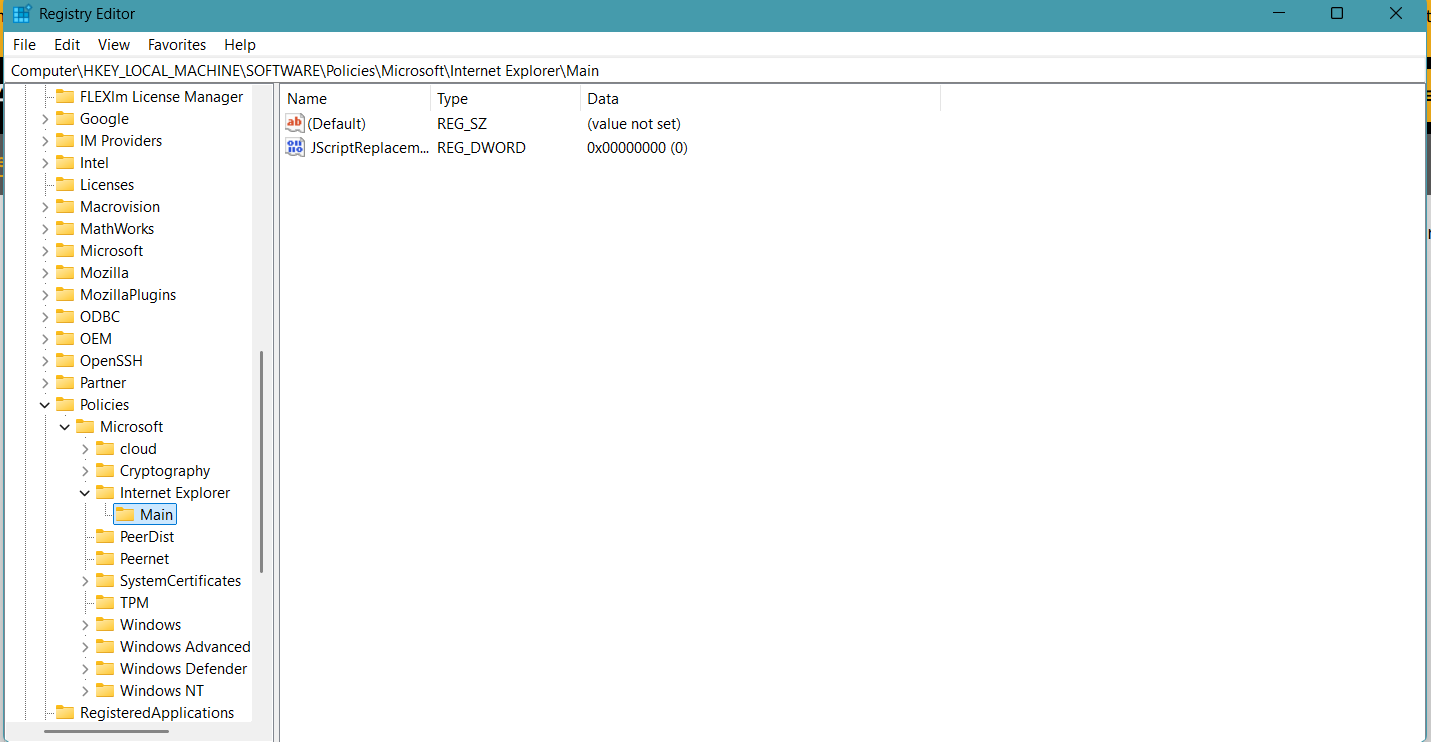Maximize the Registry Editor window
This screenshot has height=742, width=1431.
[x=1337, y=14]
